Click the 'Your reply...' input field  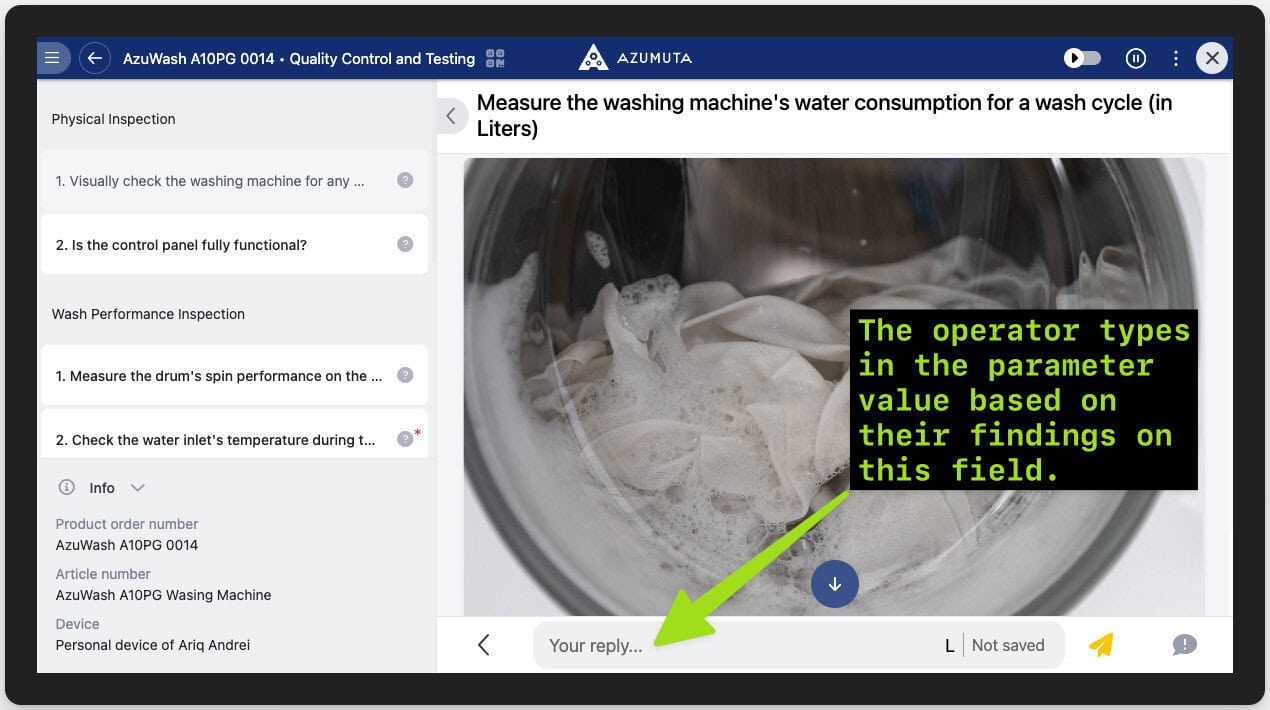point(735,645)
